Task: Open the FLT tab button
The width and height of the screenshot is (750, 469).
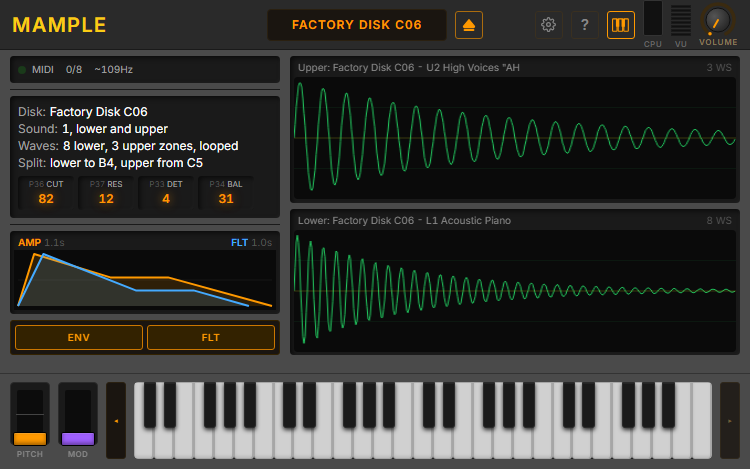Action: point(211,338)
